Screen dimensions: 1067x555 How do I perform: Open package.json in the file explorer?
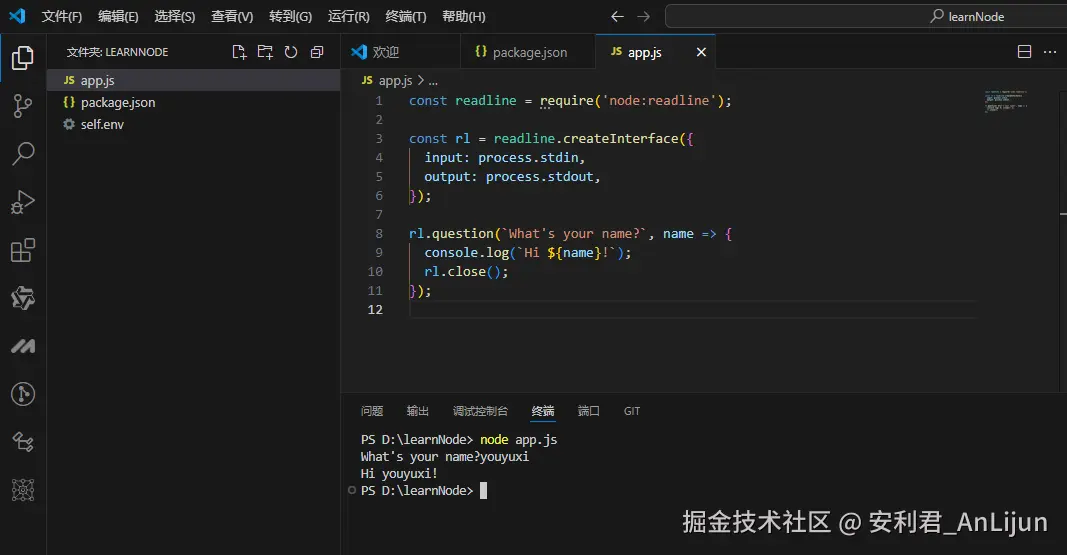click(x=194, y=102)
